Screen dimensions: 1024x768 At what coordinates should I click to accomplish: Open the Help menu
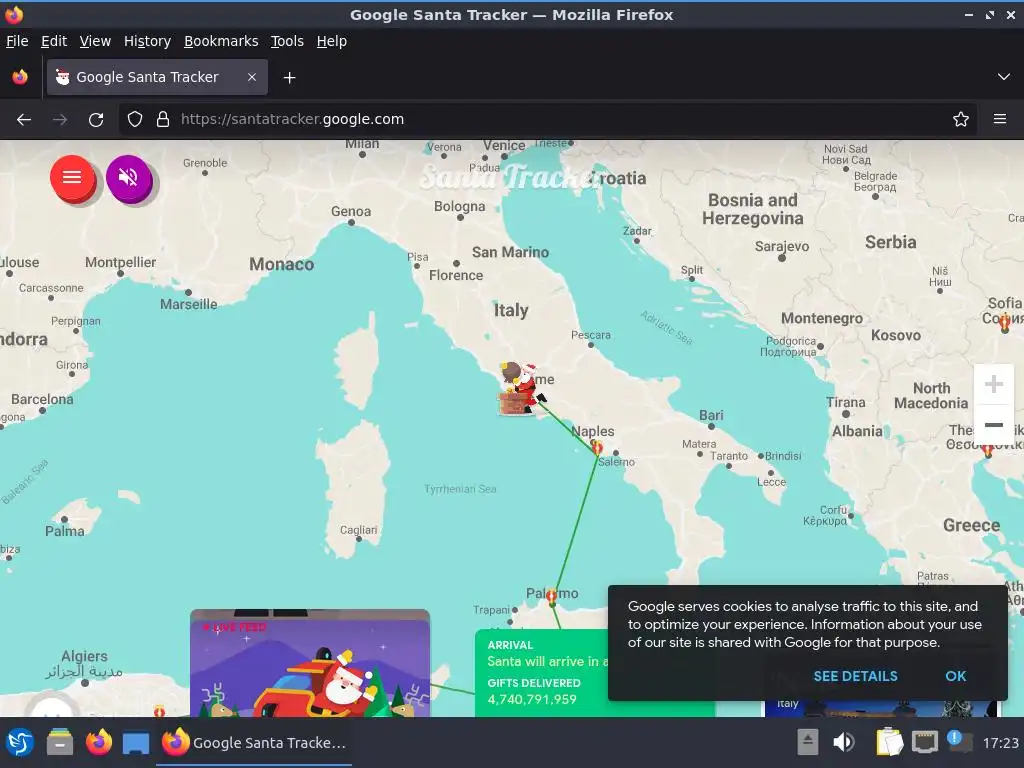tap(332, 41)
